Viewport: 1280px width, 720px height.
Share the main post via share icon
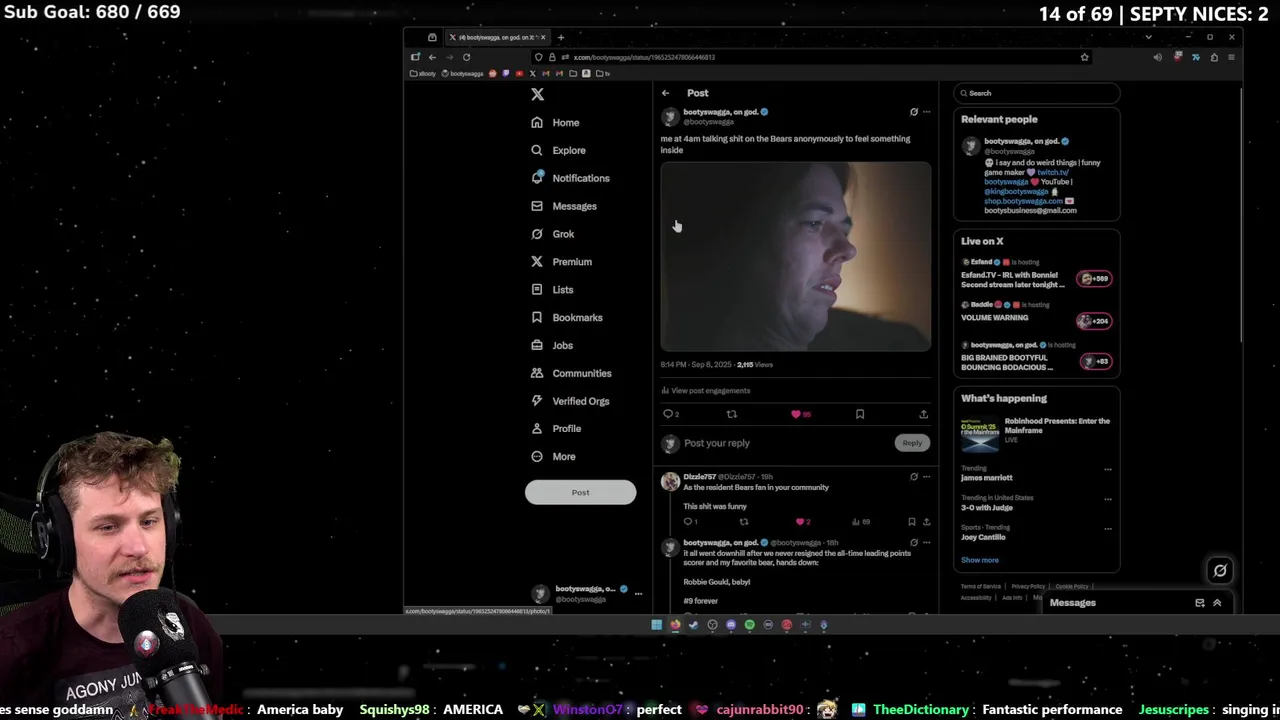pyautogui.click(x=923, y=414)
